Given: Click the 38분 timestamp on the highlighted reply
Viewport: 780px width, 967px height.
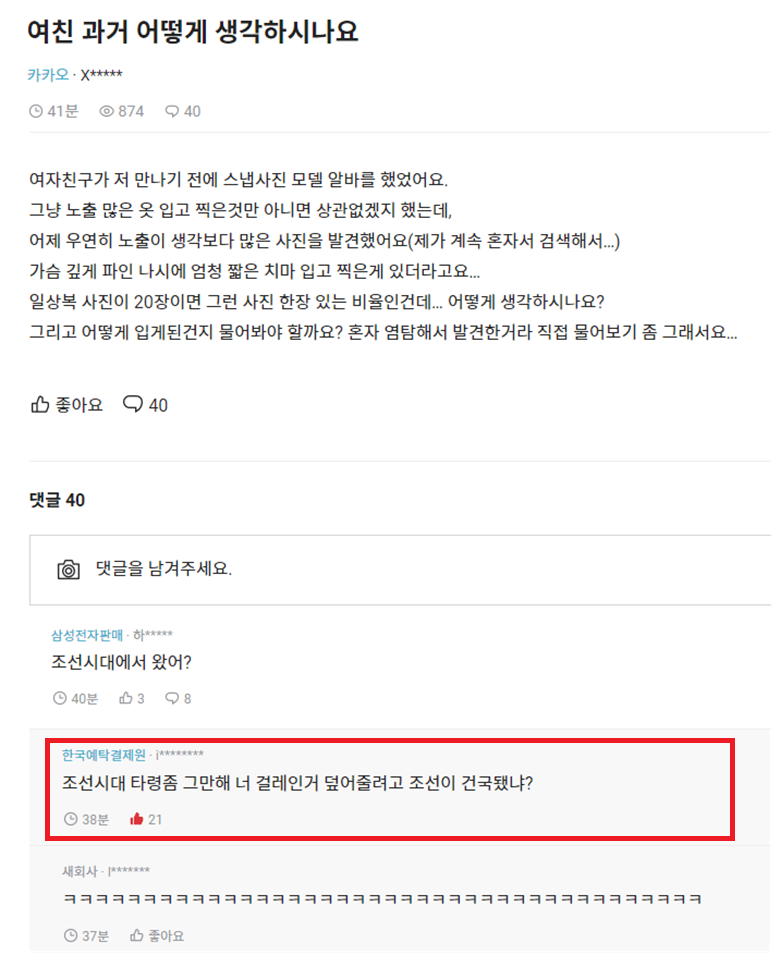Looking at the screenshot, I should click(x=96, y=819).
